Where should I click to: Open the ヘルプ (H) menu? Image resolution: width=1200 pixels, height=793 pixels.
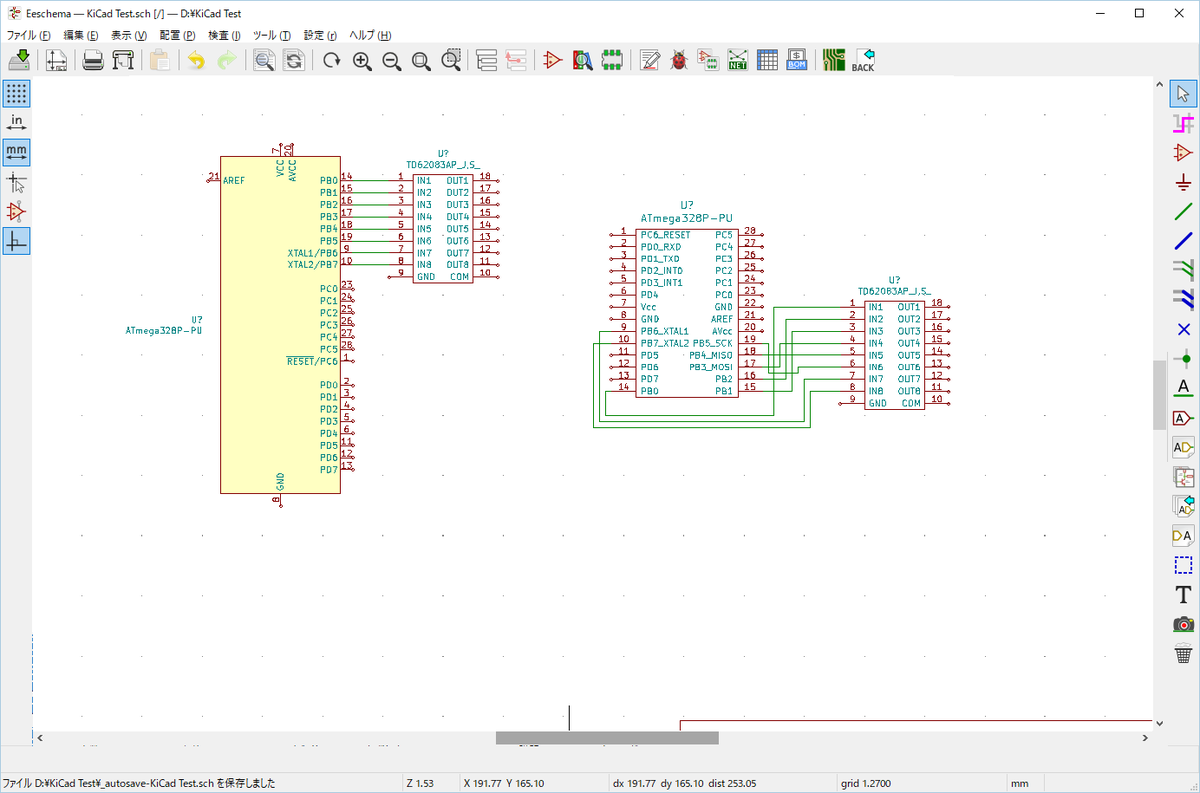[370, 35]
